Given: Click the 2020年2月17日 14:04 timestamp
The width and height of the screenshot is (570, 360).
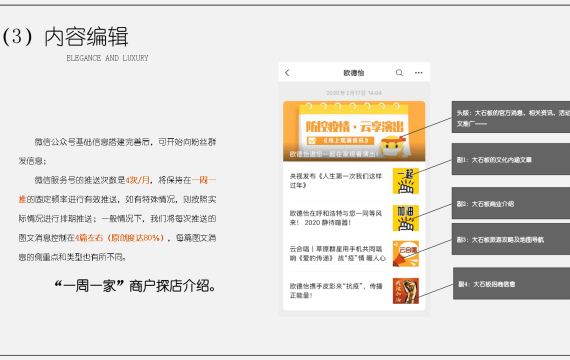Looking at the screenshot, I should (x=354, y=93).
